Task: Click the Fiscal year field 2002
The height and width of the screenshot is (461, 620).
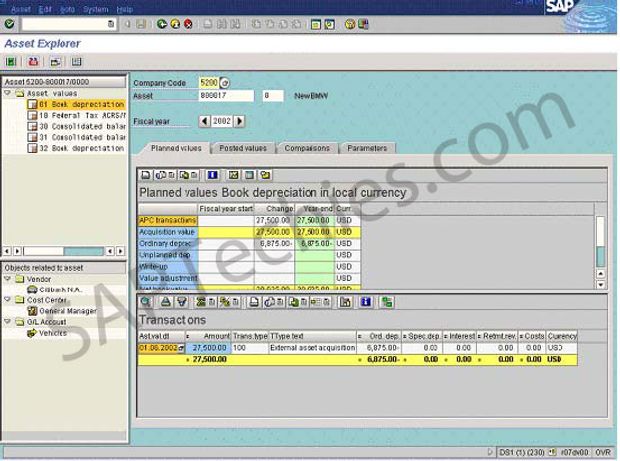Action: [x=221, y=121]
